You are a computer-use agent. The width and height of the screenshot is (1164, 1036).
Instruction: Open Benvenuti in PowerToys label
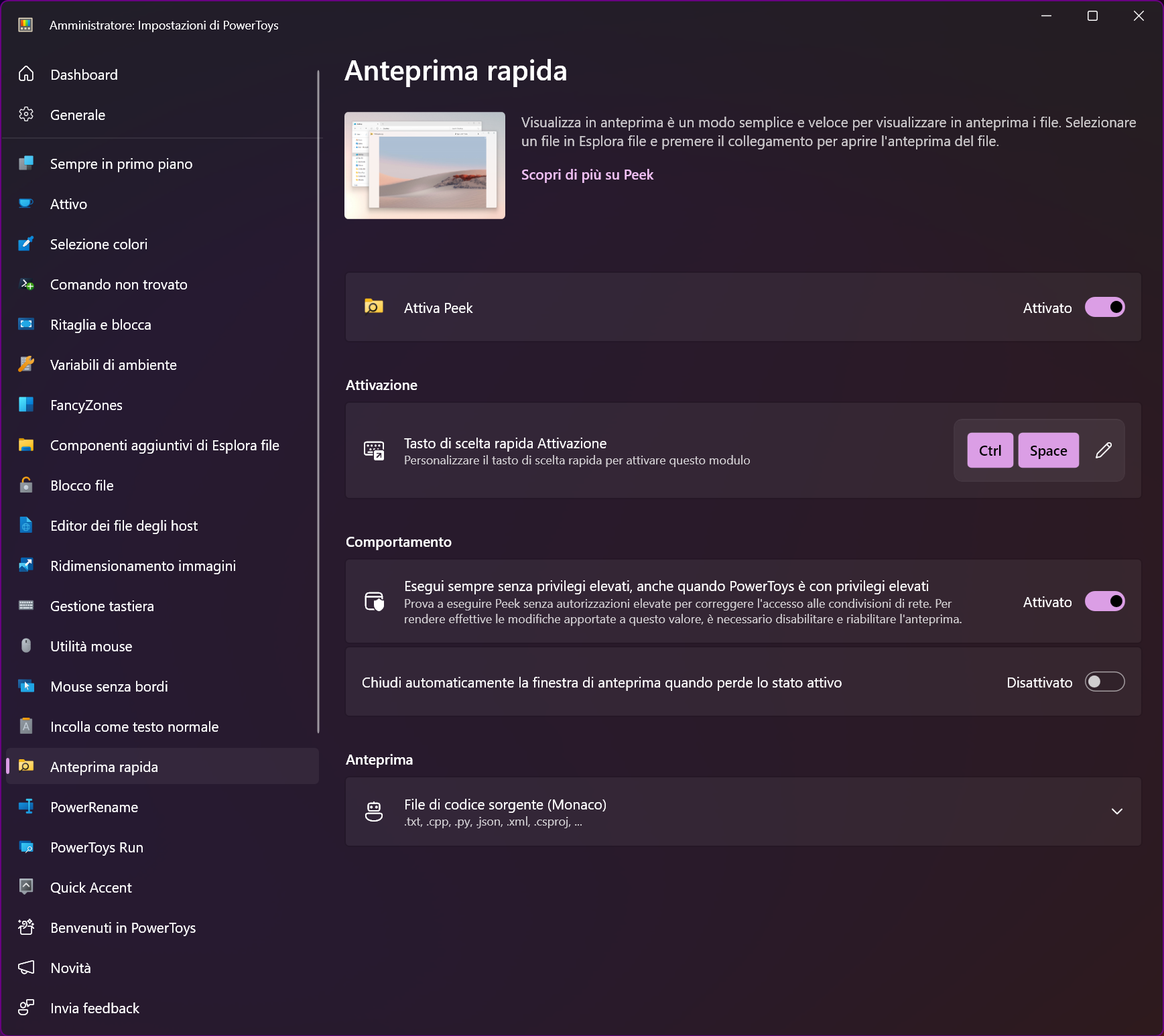123,927
